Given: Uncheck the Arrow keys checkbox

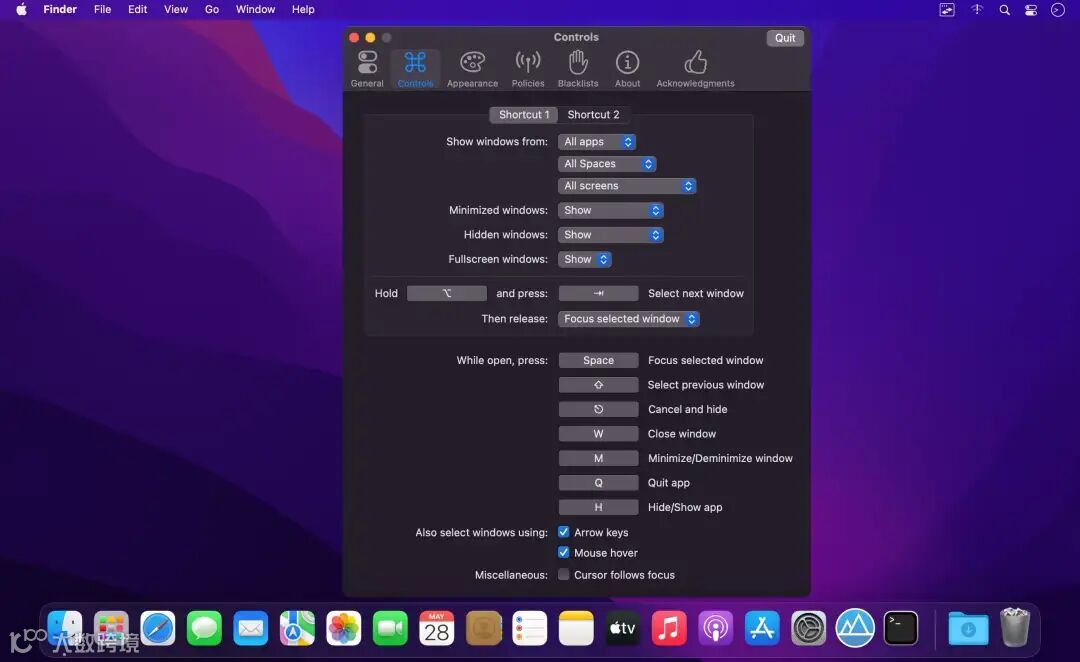Looking at the screenshot, I should click(563, 532).
